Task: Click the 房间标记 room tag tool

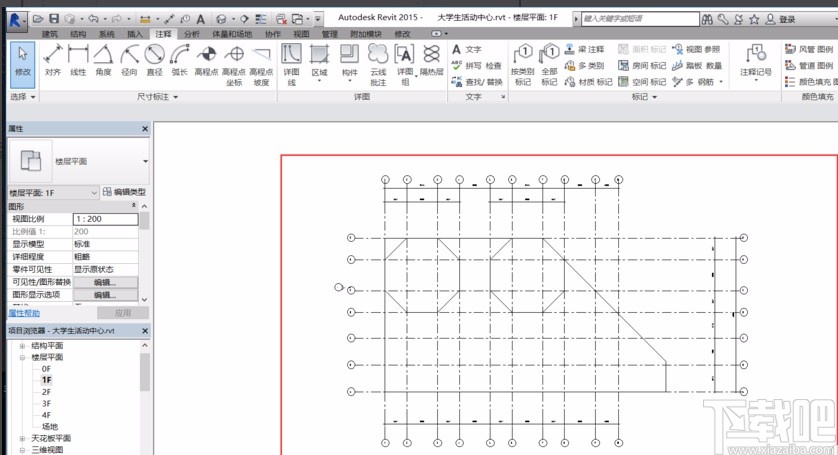Action: pos(642,66)
